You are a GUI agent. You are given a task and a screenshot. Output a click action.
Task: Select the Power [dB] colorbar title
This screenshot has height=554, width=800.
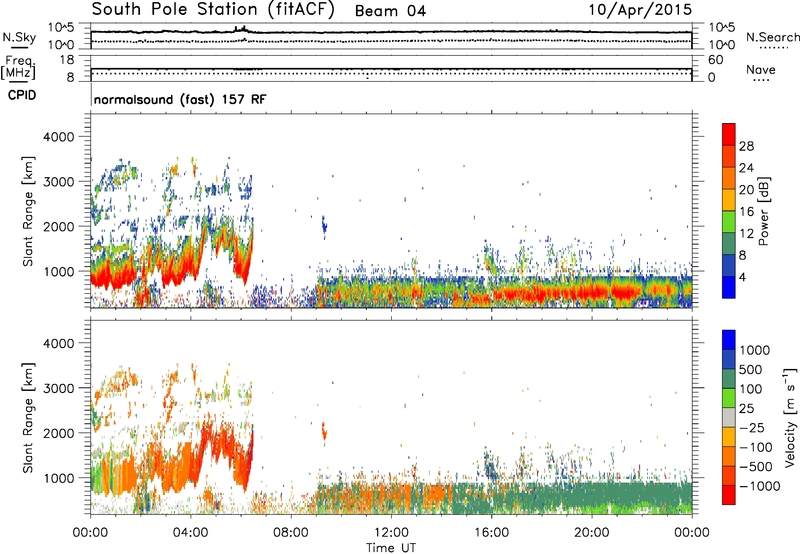(x=763, y=211)
